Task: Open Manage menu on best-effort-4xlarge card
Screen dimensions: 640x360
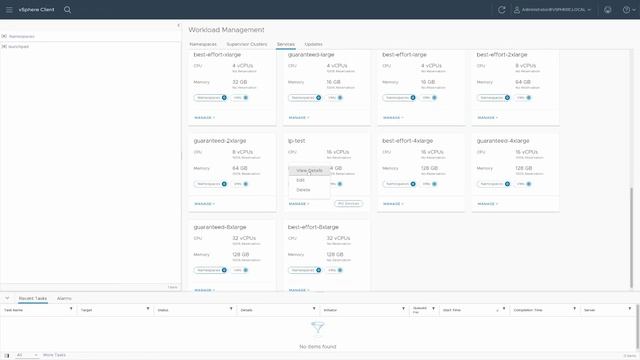Action: (x=393, y=204)
